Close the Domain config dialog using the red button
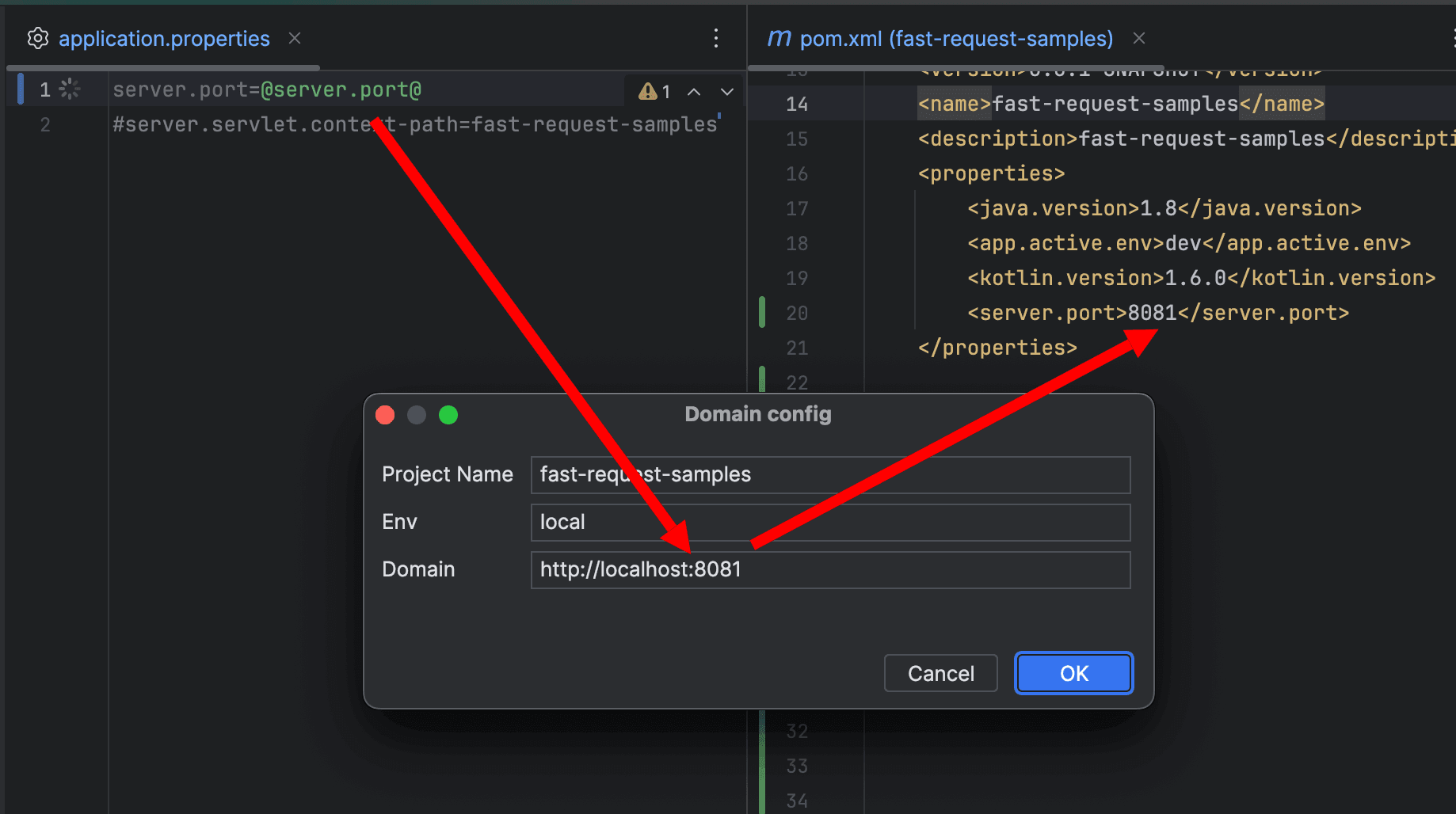Viewport: 1456px width, 814px height. pos(386,415)
